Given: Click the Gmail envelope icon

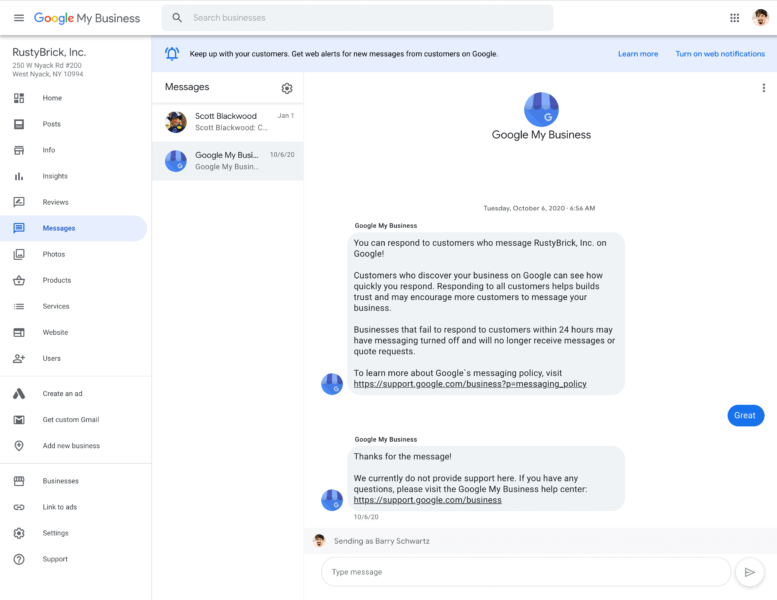Looking at the screenshot, I should (x=19, y=420).
